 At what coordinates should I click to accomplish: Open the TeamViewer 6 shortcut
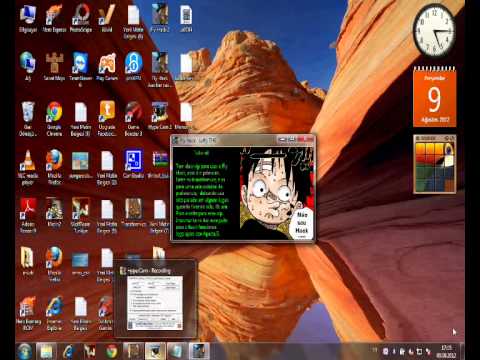tap(81, 68)
